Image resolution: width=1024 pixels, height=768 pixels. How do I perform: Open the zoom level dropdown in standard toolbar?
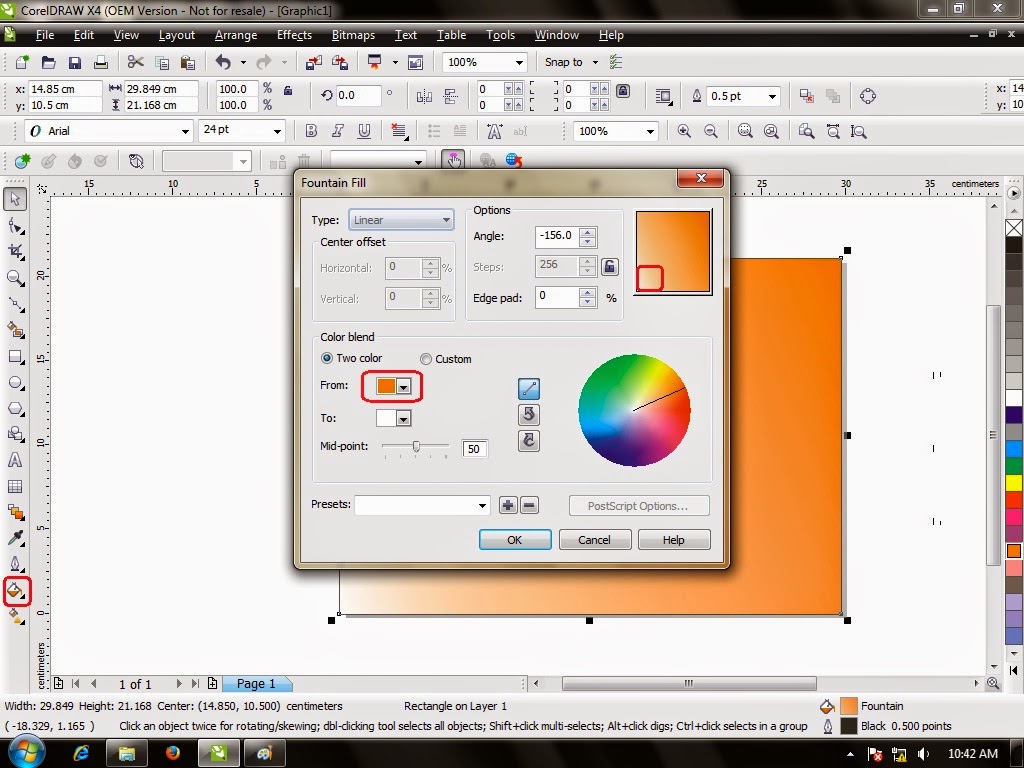(519, 63)
